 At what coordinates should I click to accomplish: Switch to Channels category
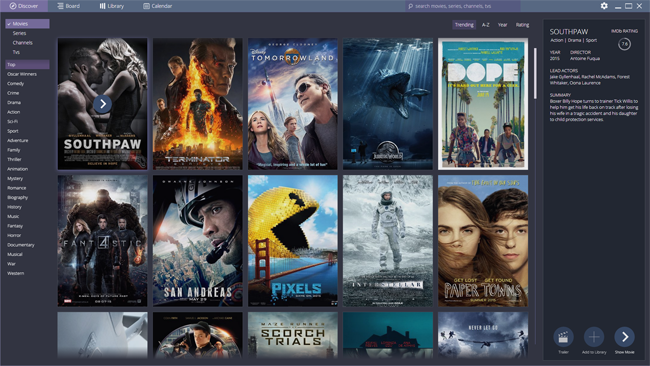(x=22, y=43)
